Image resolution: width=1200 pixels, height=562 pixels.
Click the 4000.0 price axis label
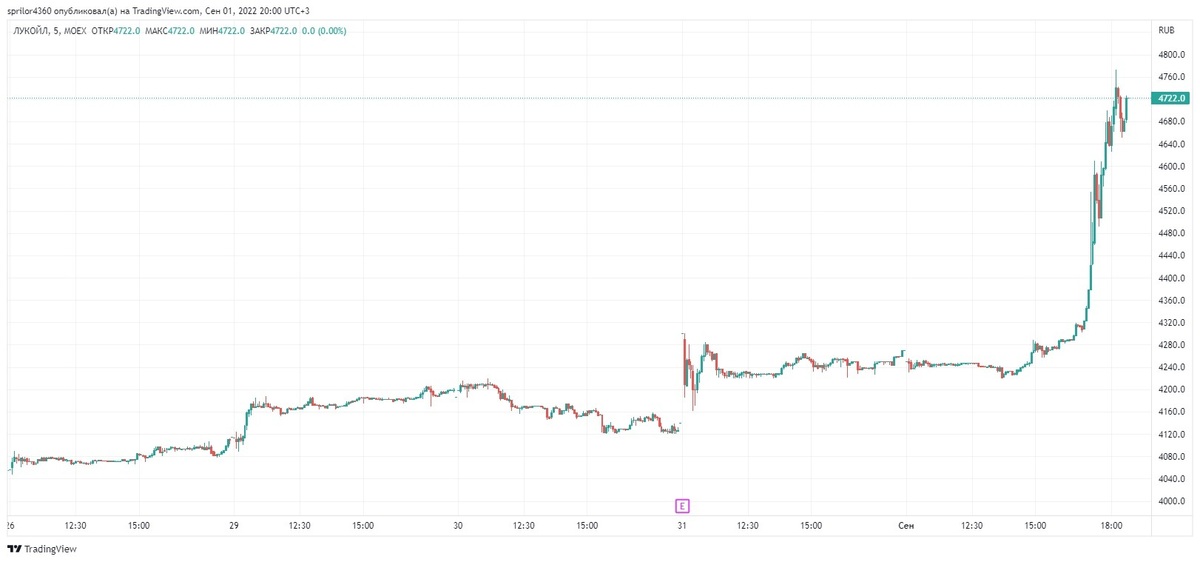pyautogui.click(x=1171, y=501)
